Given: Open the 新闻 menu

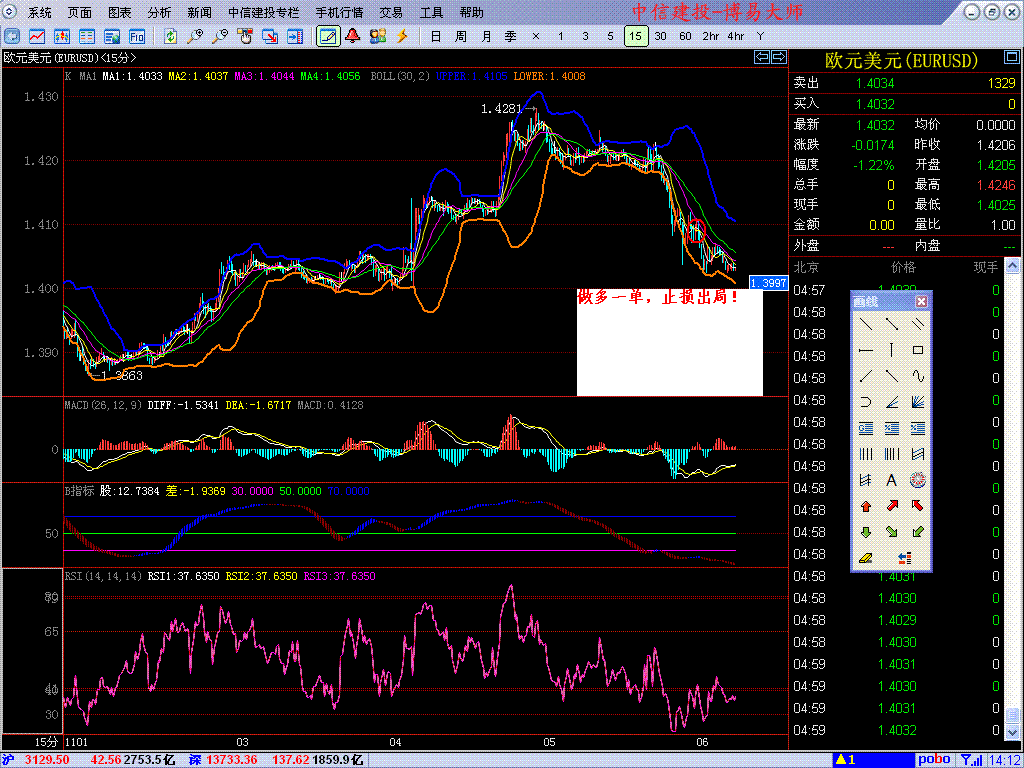Looking at the screenshot, I should (x=199, y=12).
